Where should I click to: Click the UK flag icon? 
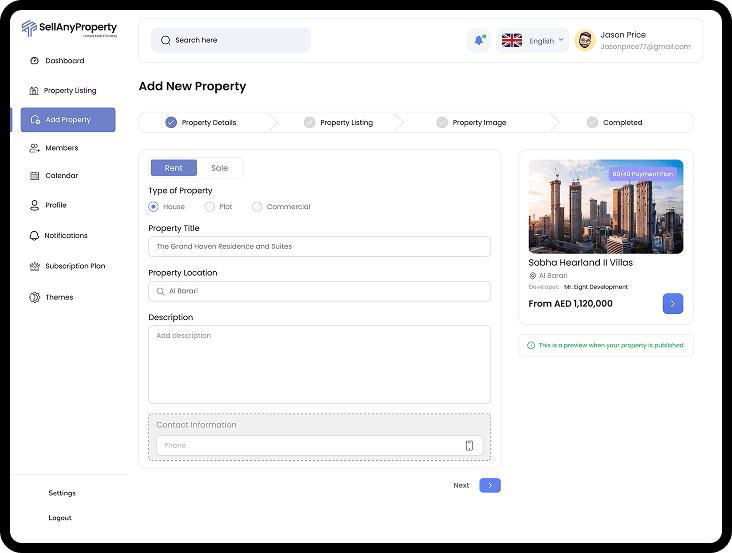tap(512, 41)
